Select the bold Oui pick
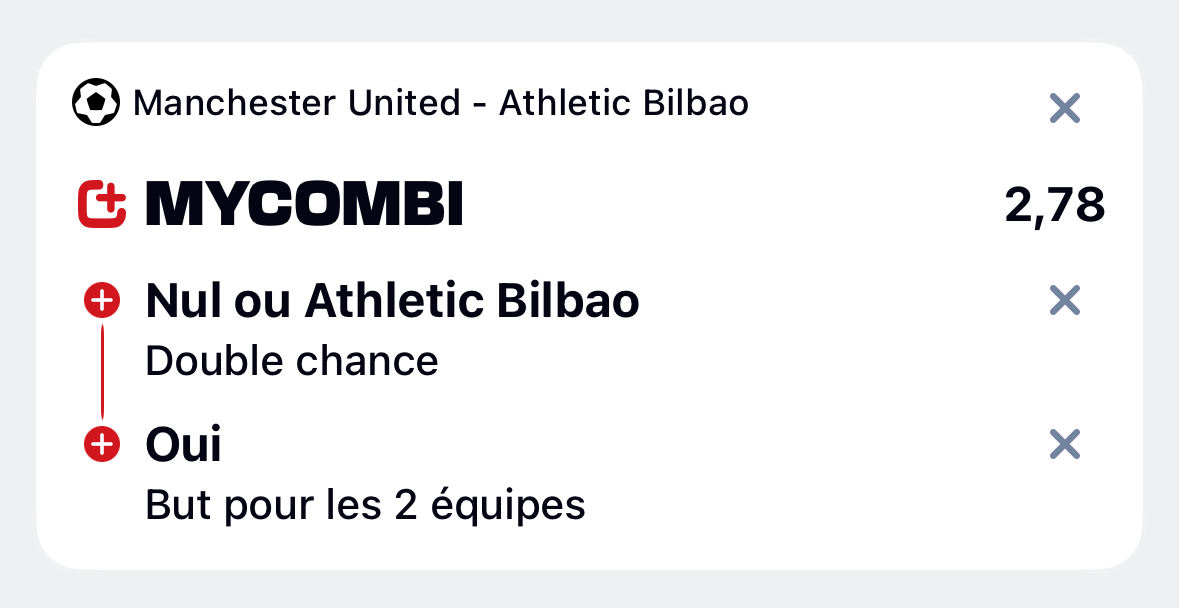Screen dimensions: 1179x608 (x=183, y=445)
